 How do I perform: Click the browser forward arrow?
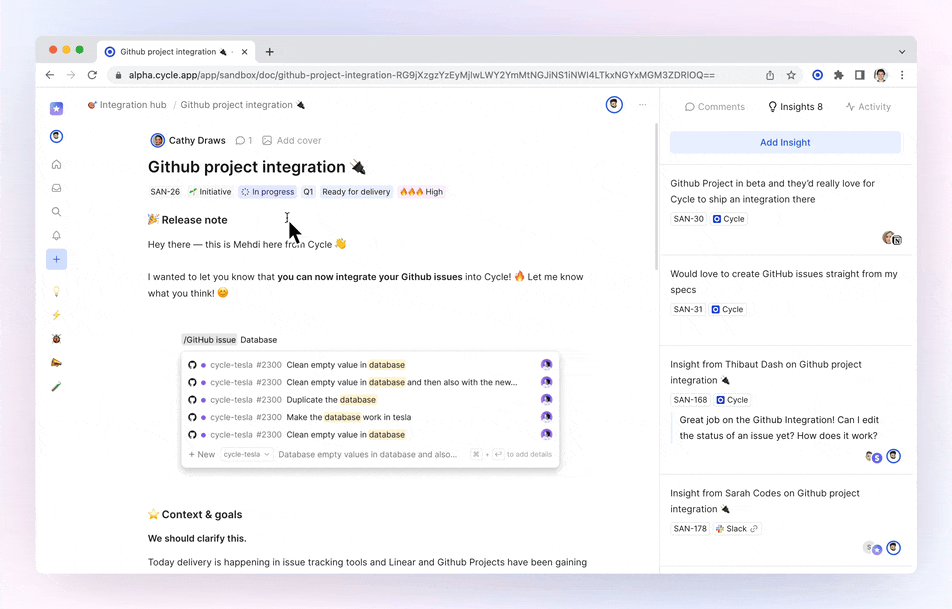pos(71,75)
